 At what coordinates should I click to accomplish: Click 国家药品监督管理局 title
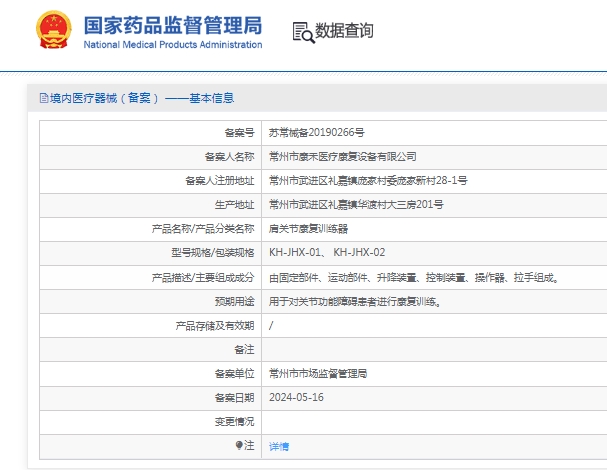[x=173, y=26]
